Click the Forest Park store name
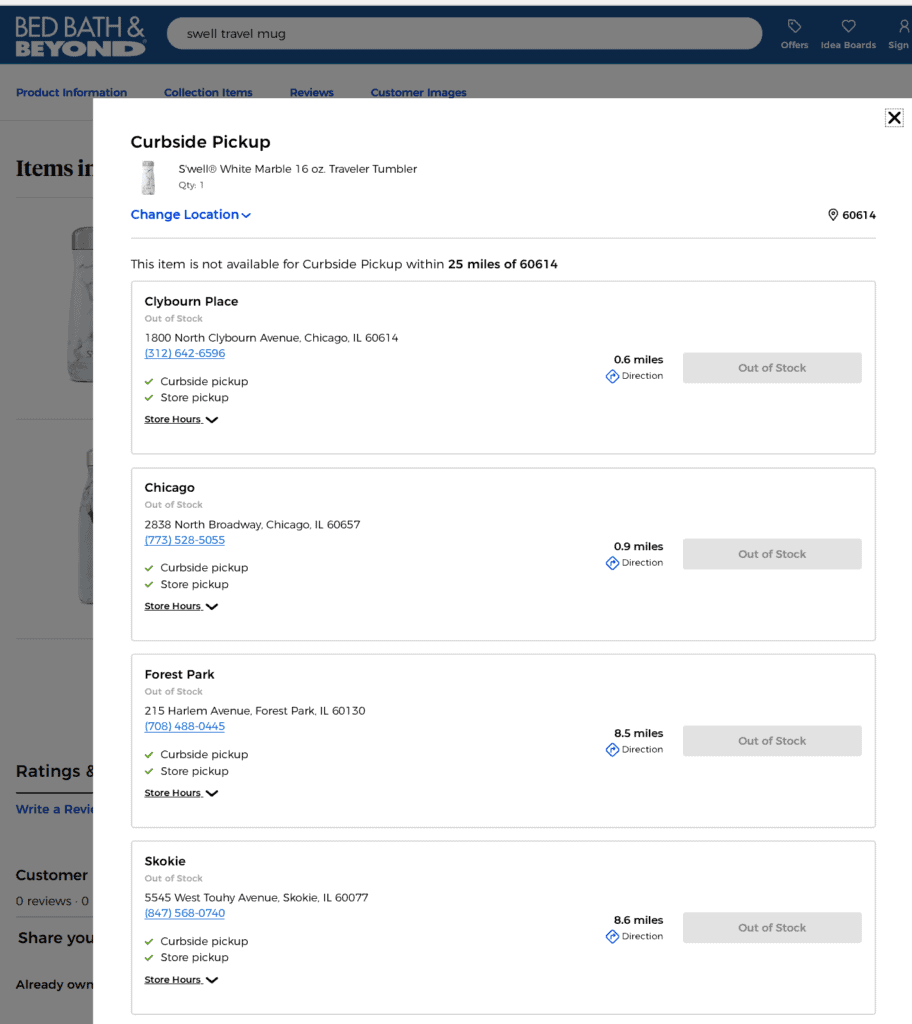Image resolution: width=912 pixels, height=1024 pixels. (x=180, y=675)
